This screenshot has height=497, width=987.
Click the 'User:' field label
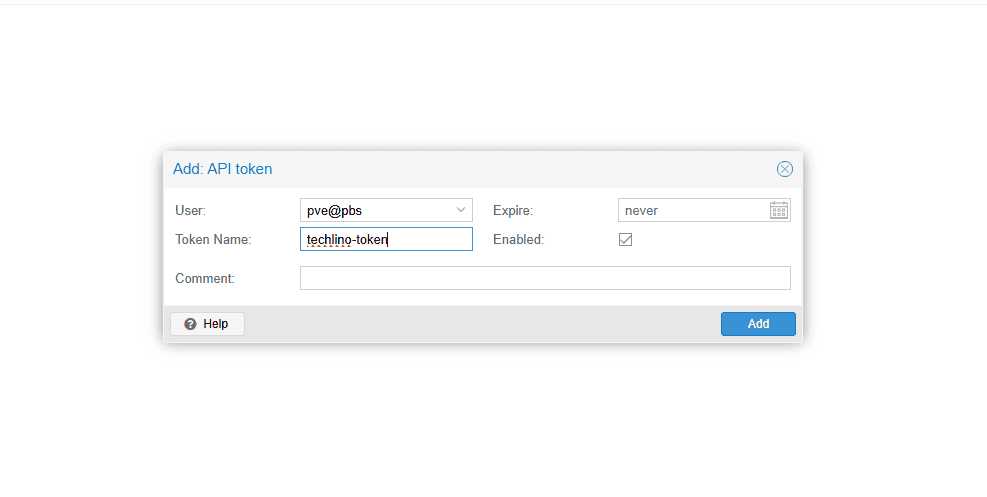click(190, 211)
